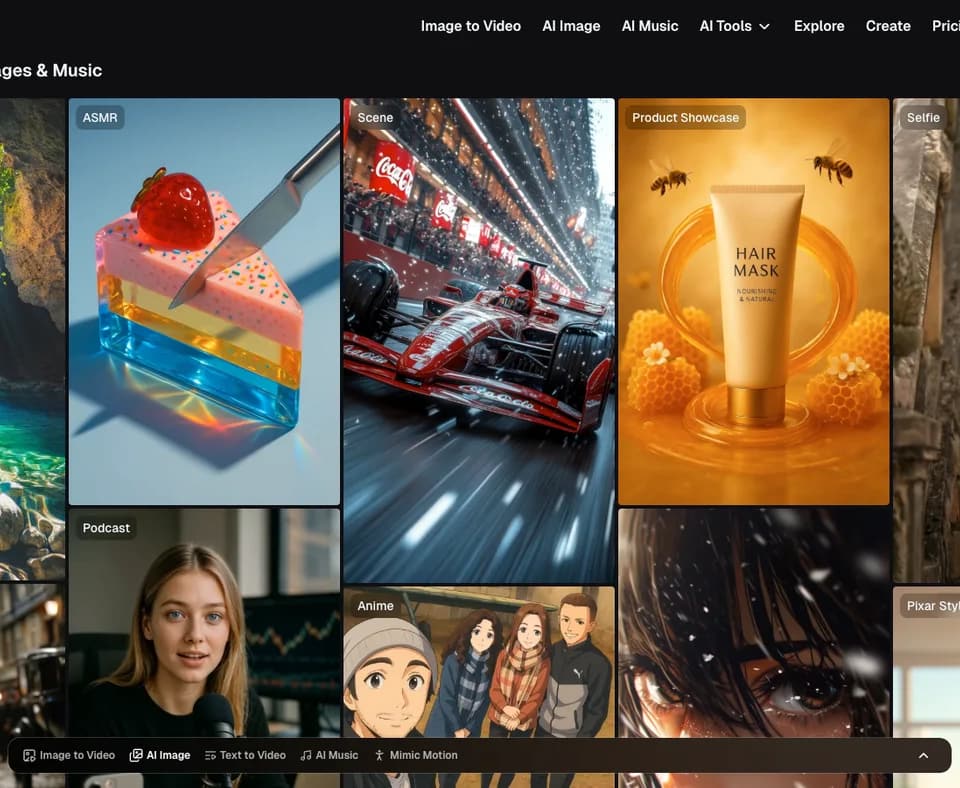Open the Podcast woman with microphone thumbnail
960x788 pixels.
click(204, 631)
